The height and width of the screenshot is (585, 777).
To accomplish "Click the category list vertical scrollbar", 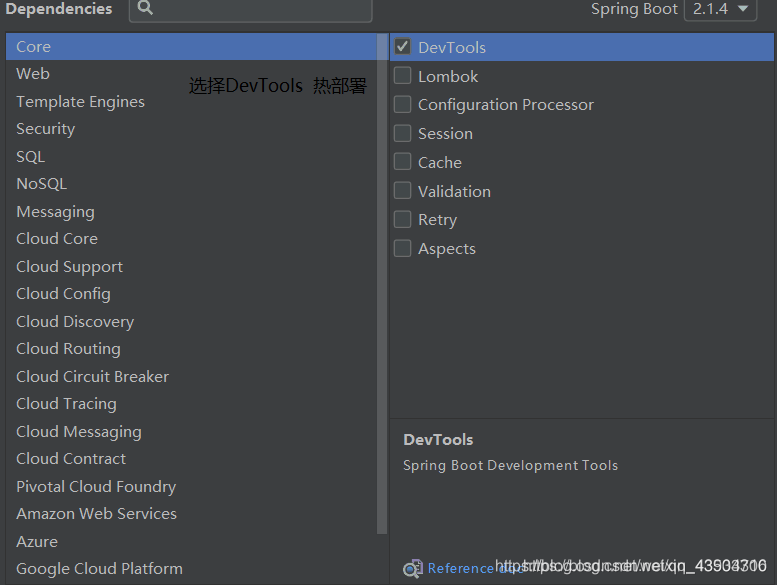I will tap(382, 284).
